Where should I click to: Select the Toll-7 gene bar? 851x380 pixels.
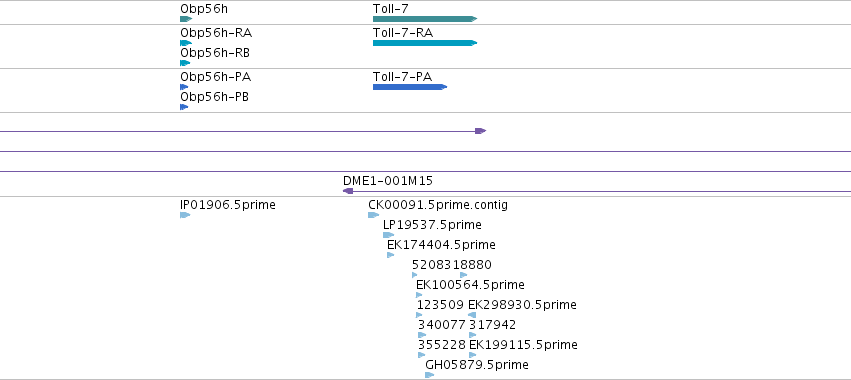425,19
